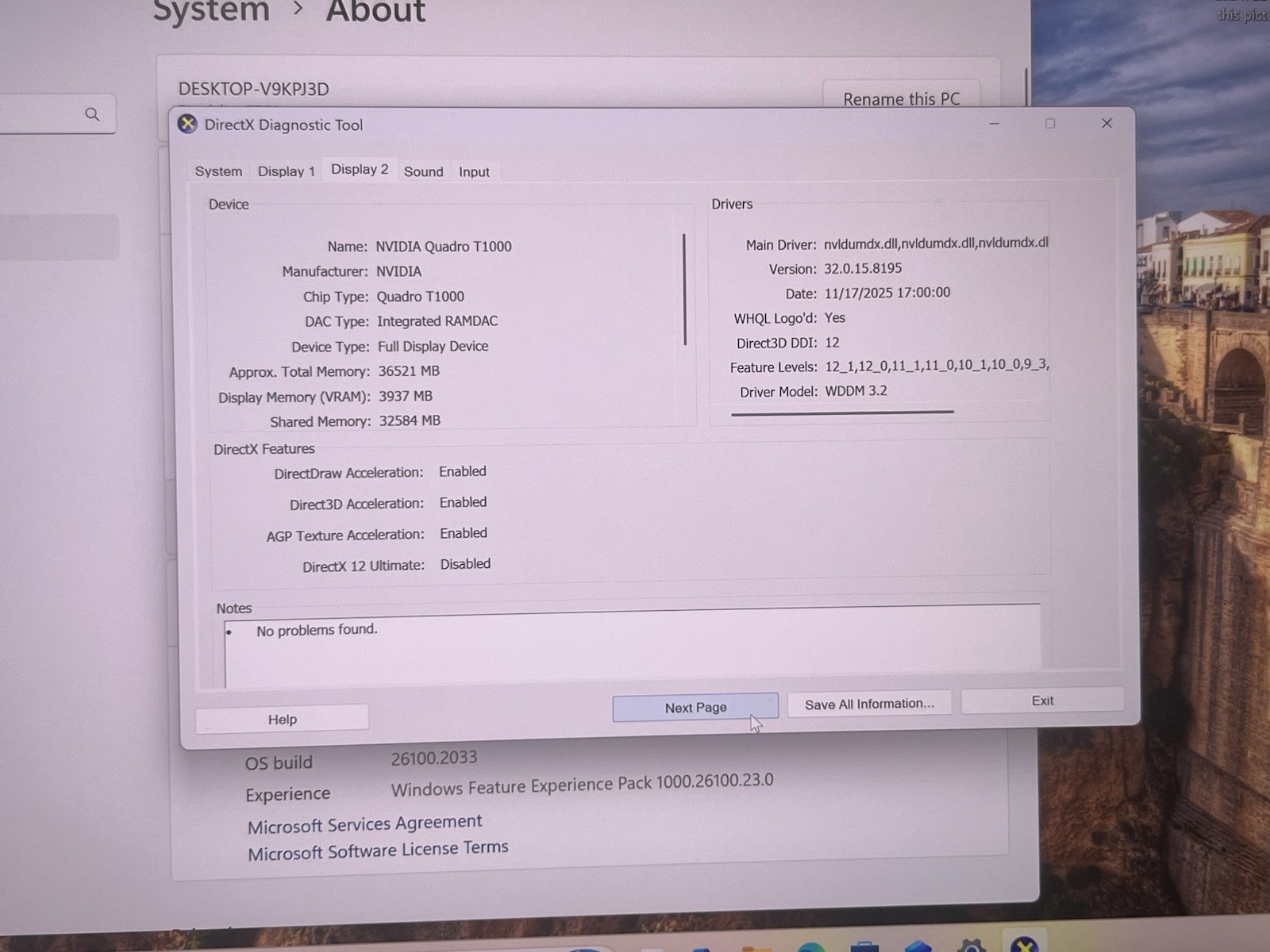The height and width of the screenshot is (952, 1270).
Task: Open File Explorer from the taskbar
Action: pos(756,948)
